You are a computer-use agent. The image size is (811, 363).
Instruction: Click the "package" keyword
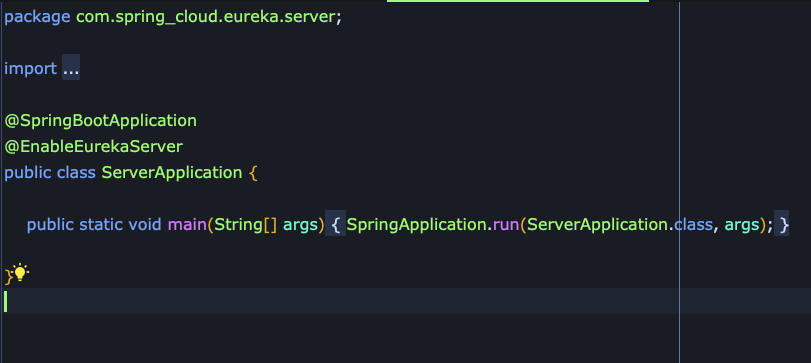(37, 17)
